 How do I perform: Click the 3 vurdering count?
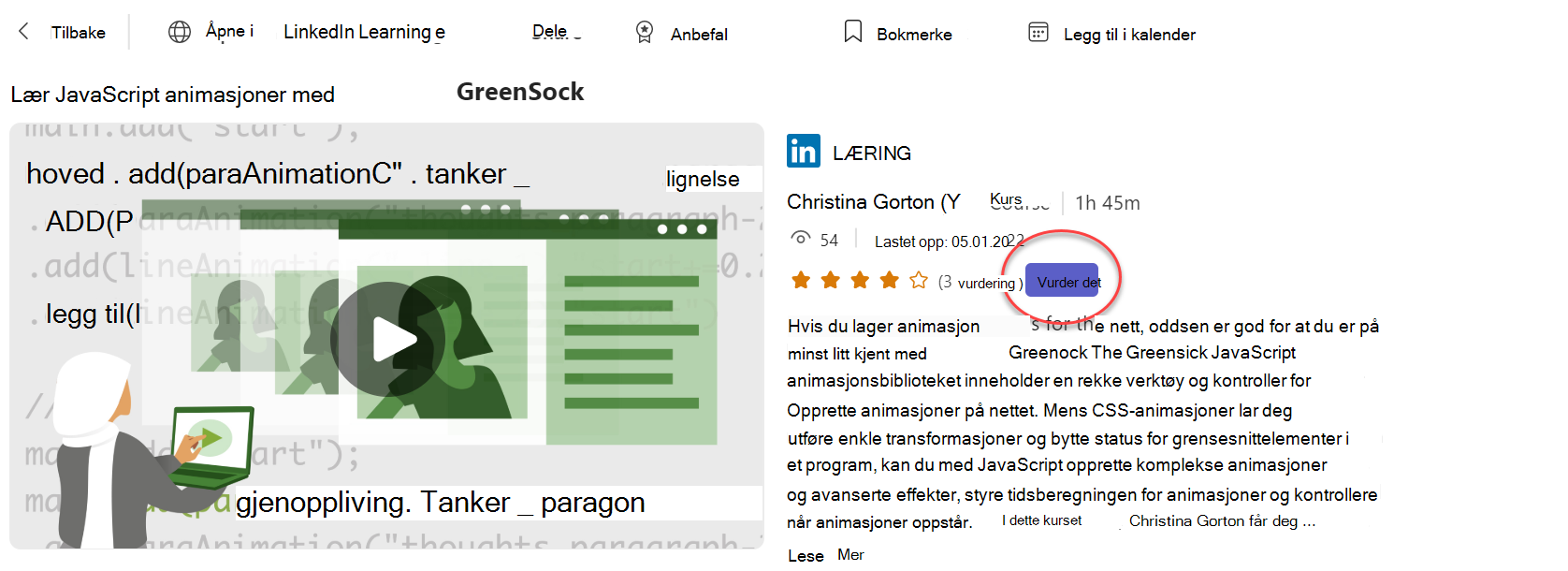point(980,282)
